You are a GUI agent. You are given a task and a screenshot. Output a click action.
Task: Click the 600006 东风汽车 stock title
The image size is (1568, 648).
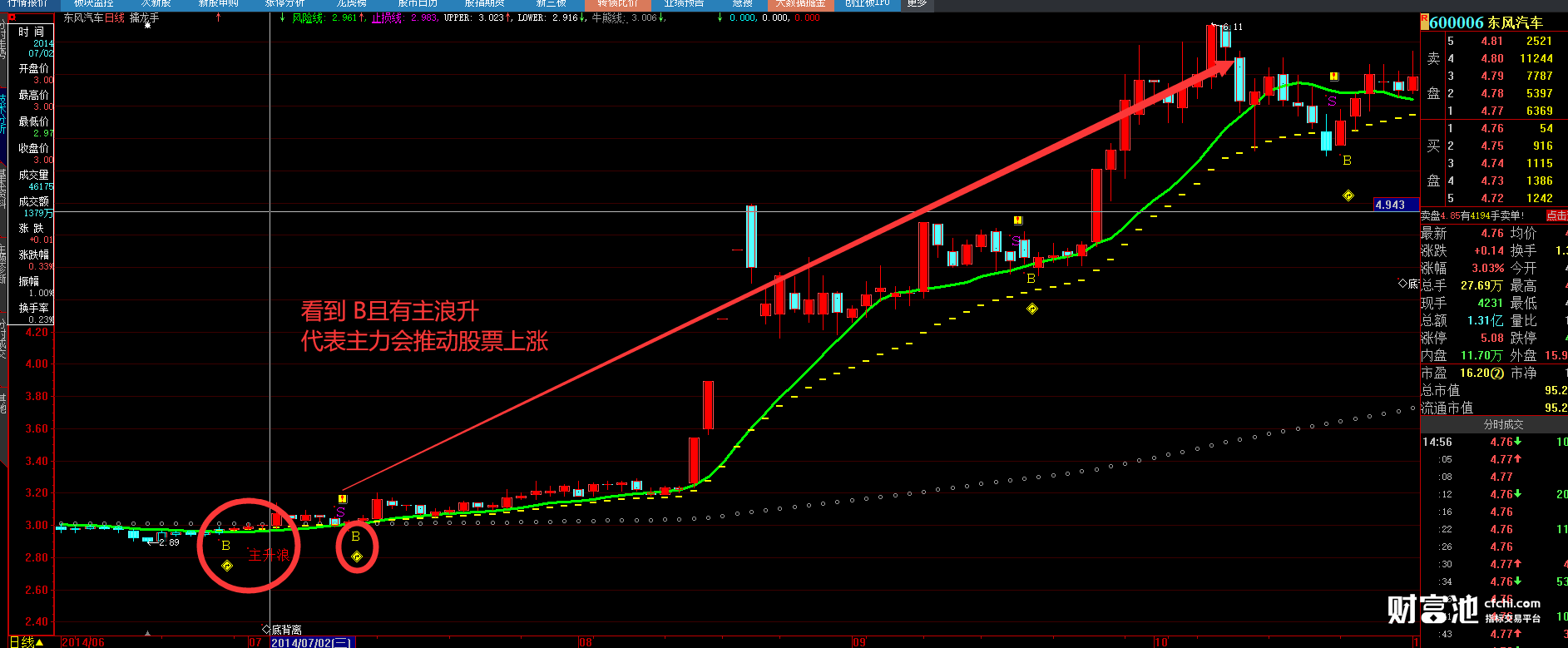pos(1486,22)
